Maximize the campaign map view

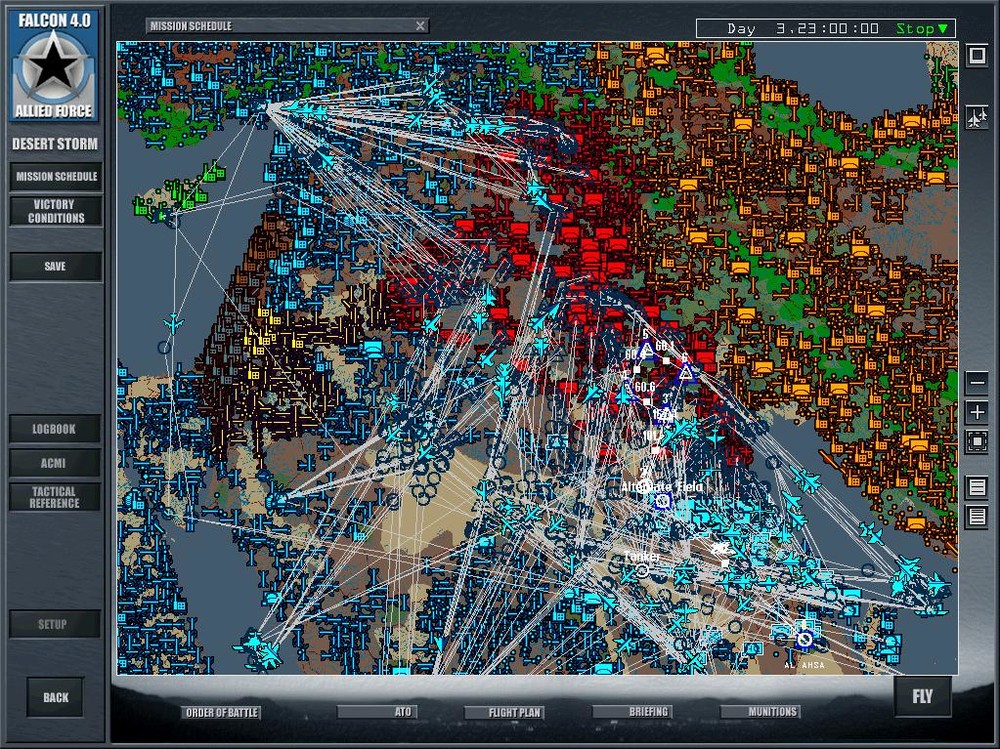pos(977,56)
